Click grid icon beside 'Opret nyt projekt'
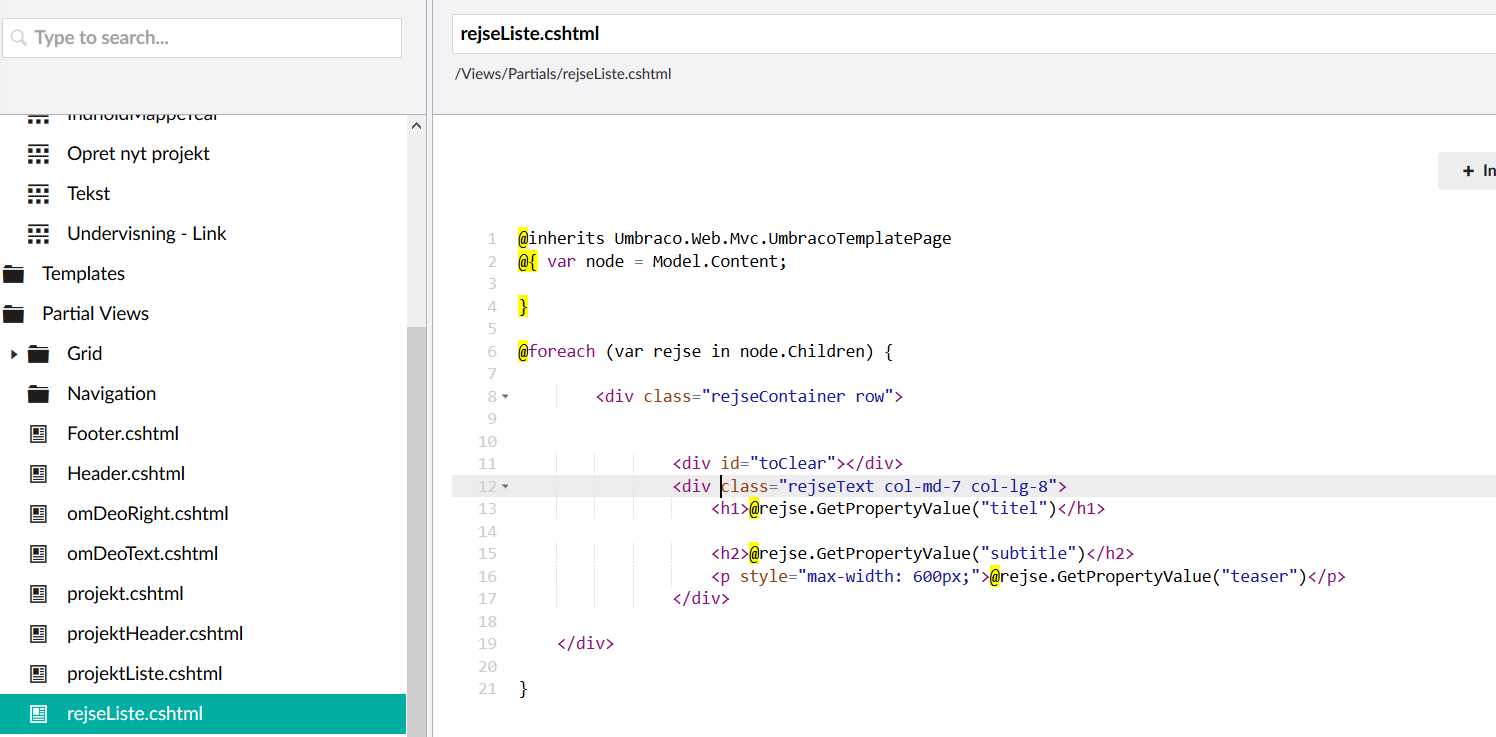Image resolution: width=1496 pixels, height=737 pixels. [x=38, y=154]
